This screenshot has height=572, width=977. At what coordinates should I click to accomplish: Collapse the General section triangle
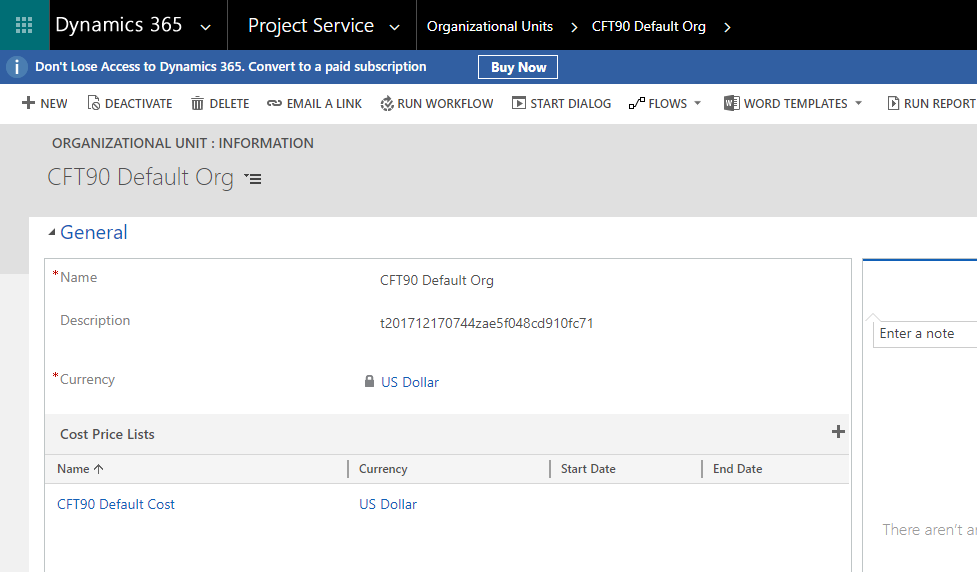pyautogui.click(x=52, y=232)
